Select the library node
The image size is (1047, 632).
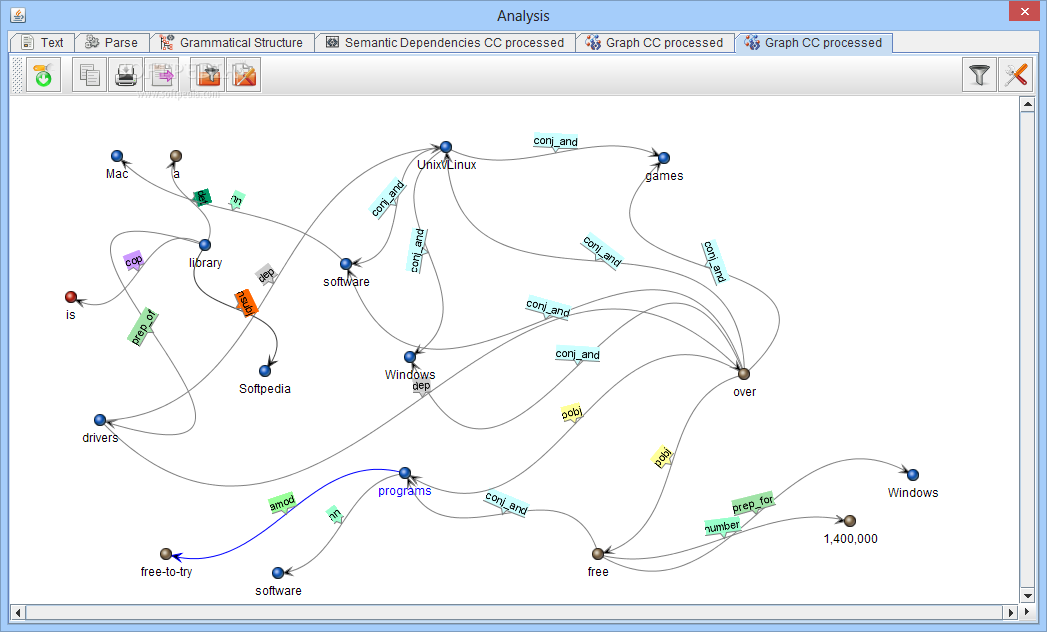coord(205,245)
